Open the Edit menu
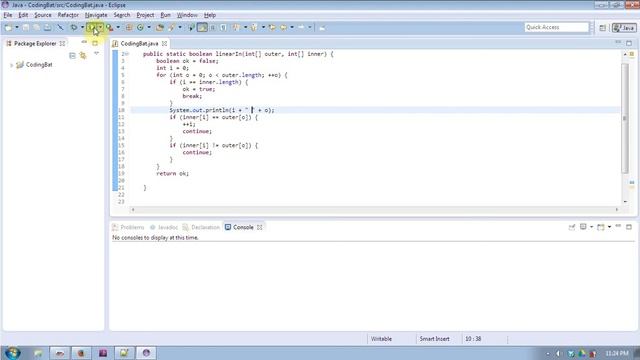The height and width of the screenshot is (360, 640). coord(23,15)
